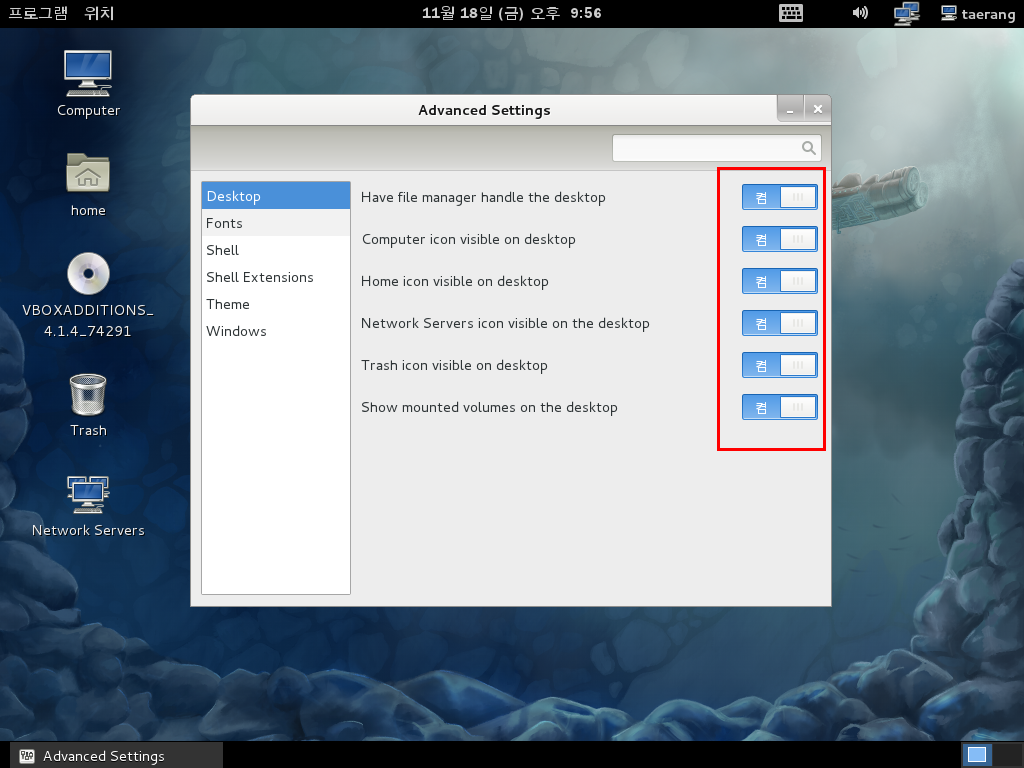The width and height of the screenshot is (1024, 768).
Task: Click the search magnifier icon
Action: point(808,148)
